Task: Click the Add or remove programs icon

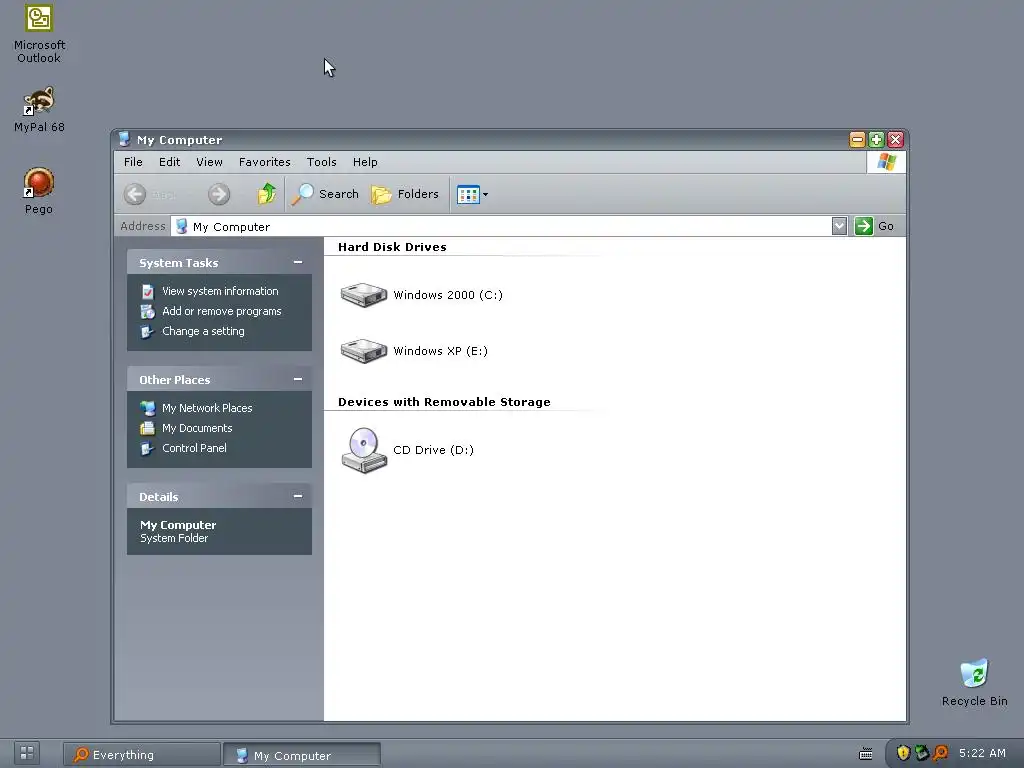Action: 148,312
